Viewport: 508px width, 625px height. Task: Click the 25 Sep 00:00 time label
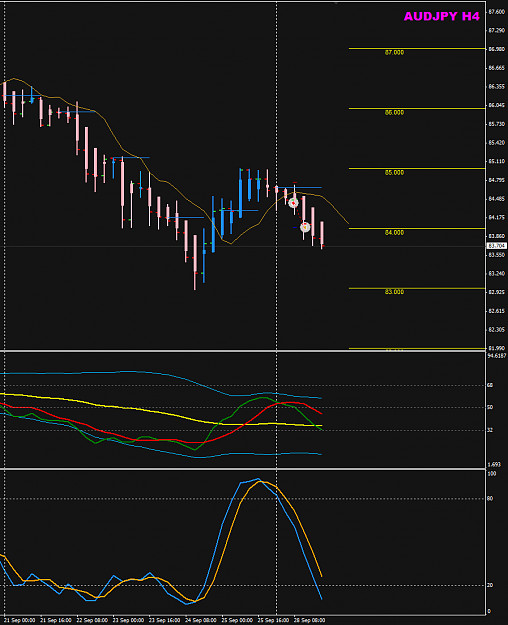point(237,621)
